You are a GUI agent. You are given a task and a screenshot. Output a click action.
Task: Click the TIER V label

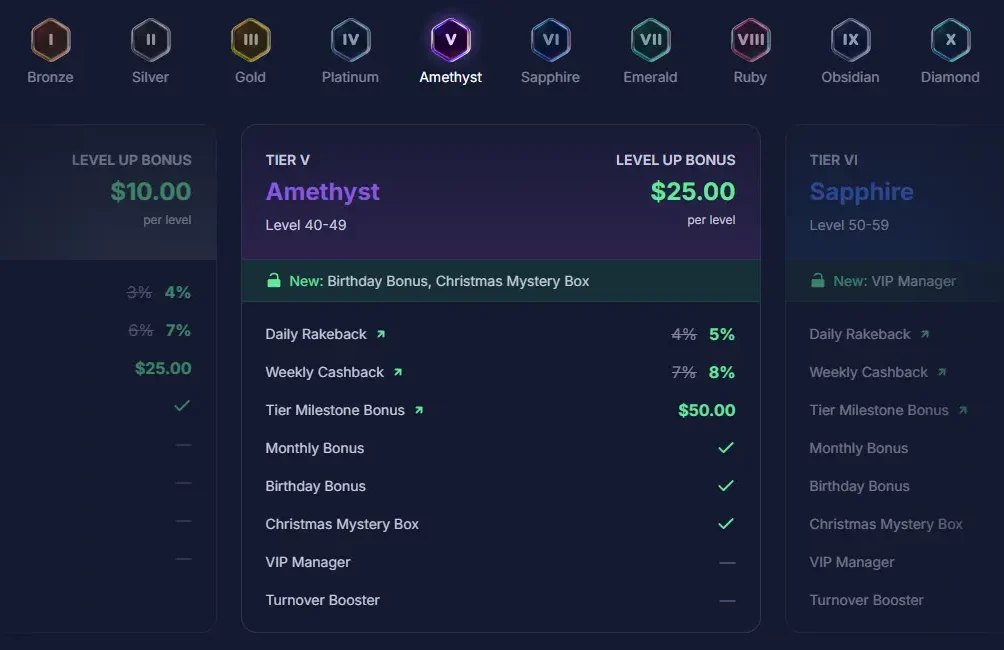pos(287,160)
